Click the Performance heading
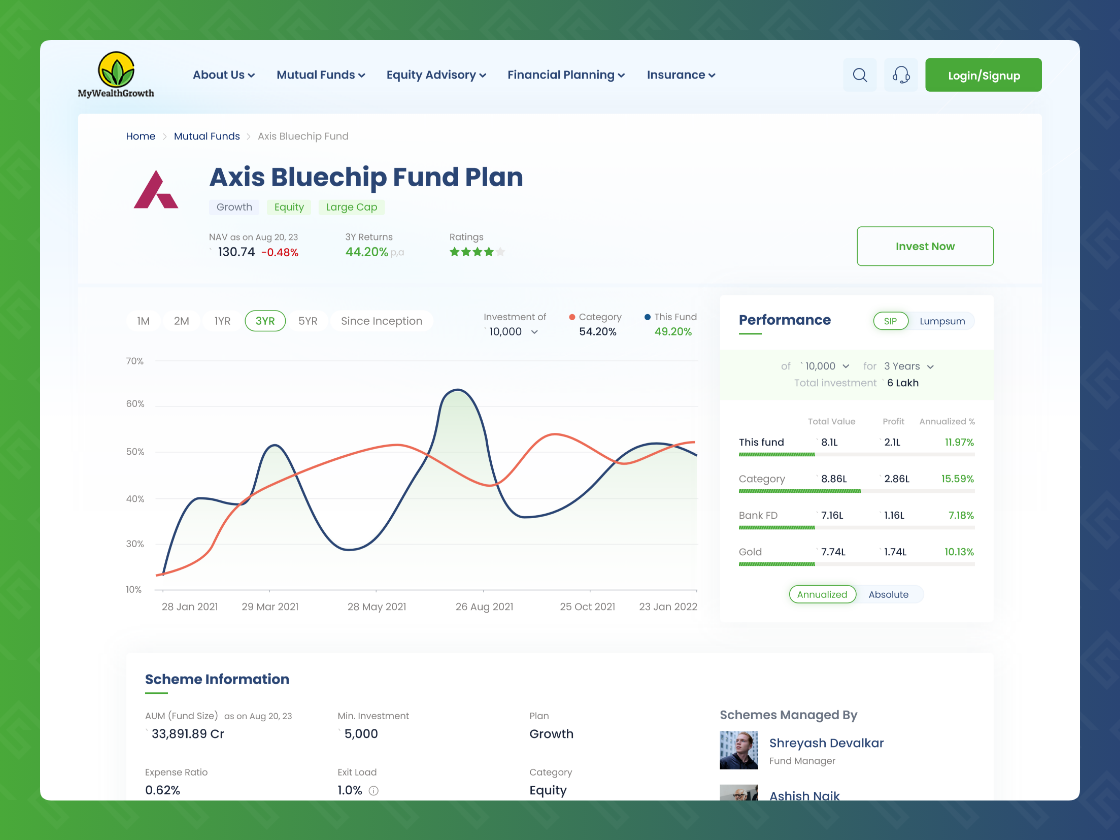This screenshot has width=1120, height=840. click(x=784, y=320)
